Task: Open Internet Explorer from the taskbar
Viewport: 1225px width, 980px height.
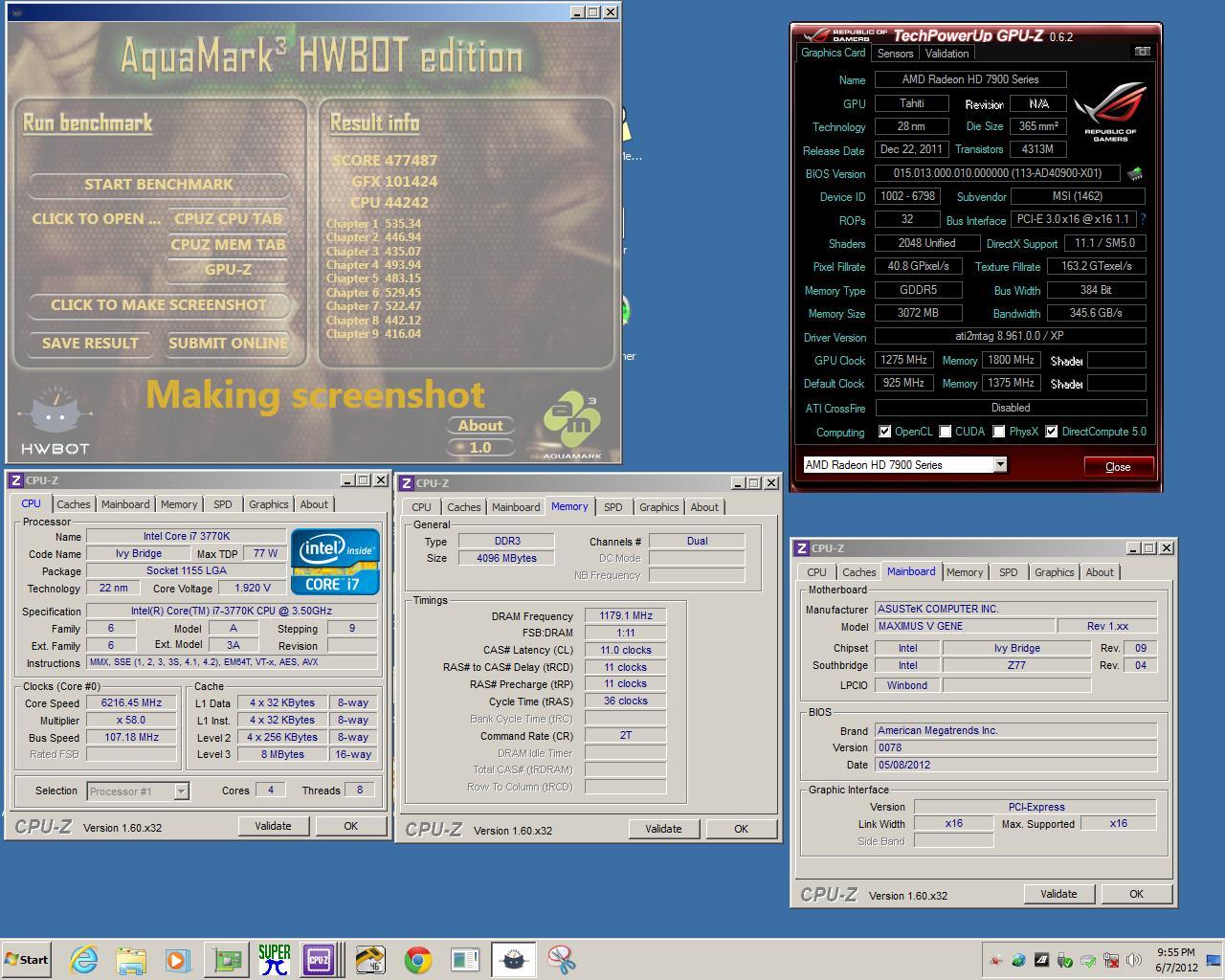Action: 83,960
